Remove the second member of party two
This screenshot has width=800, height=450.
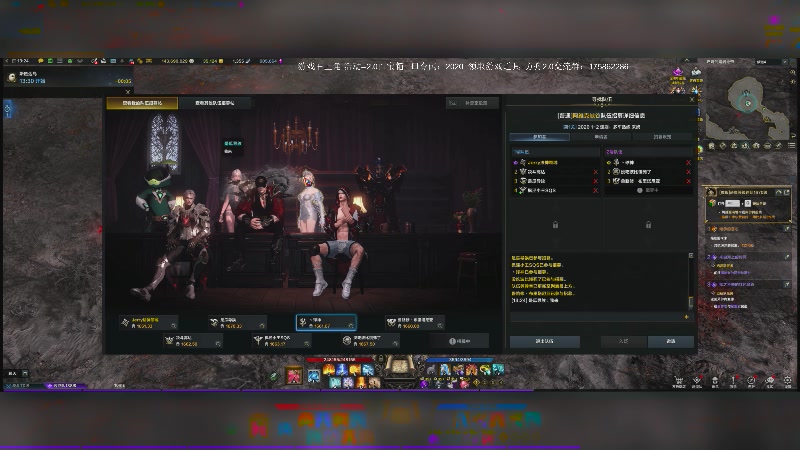tap(688, 172)
